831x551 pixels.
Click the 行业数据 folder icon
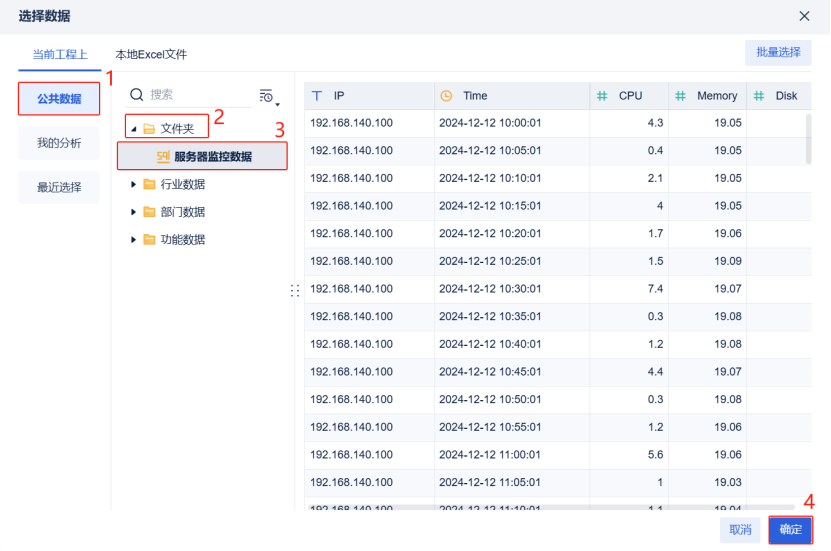pos(149,184)
